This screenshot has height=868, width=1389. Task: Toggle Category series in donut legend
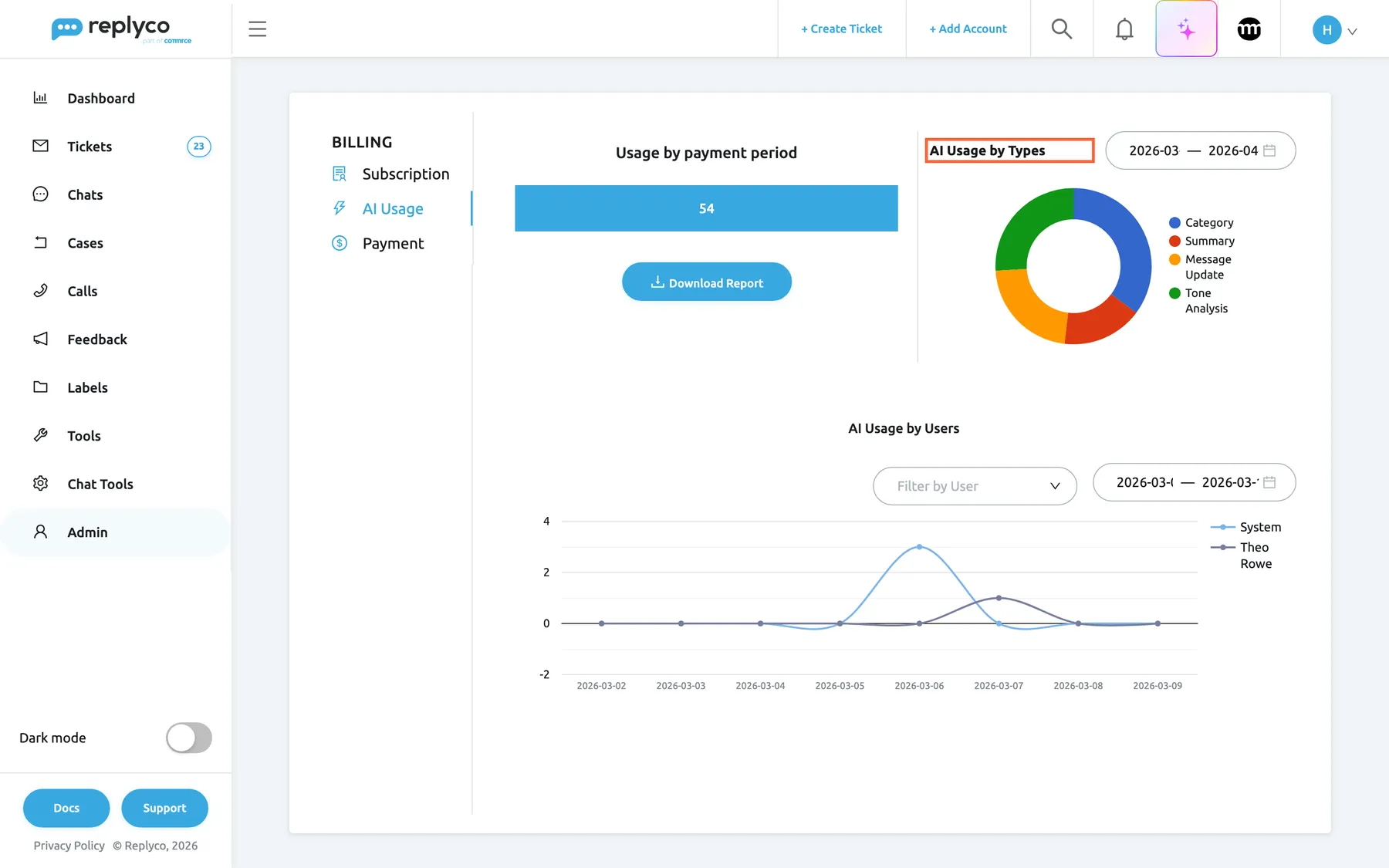(x=1201, y=222)
